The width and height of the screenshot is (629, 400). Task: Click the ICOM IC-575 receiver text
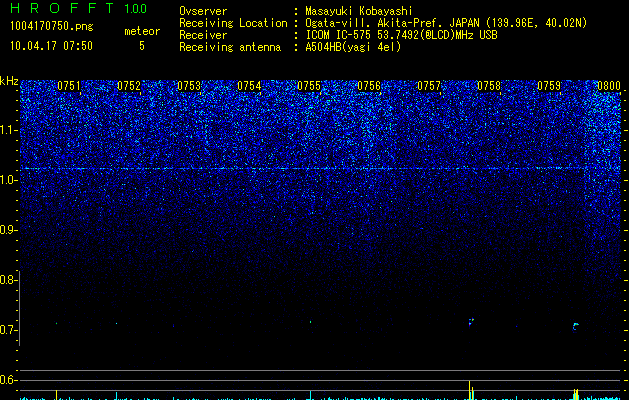point(401,35)
